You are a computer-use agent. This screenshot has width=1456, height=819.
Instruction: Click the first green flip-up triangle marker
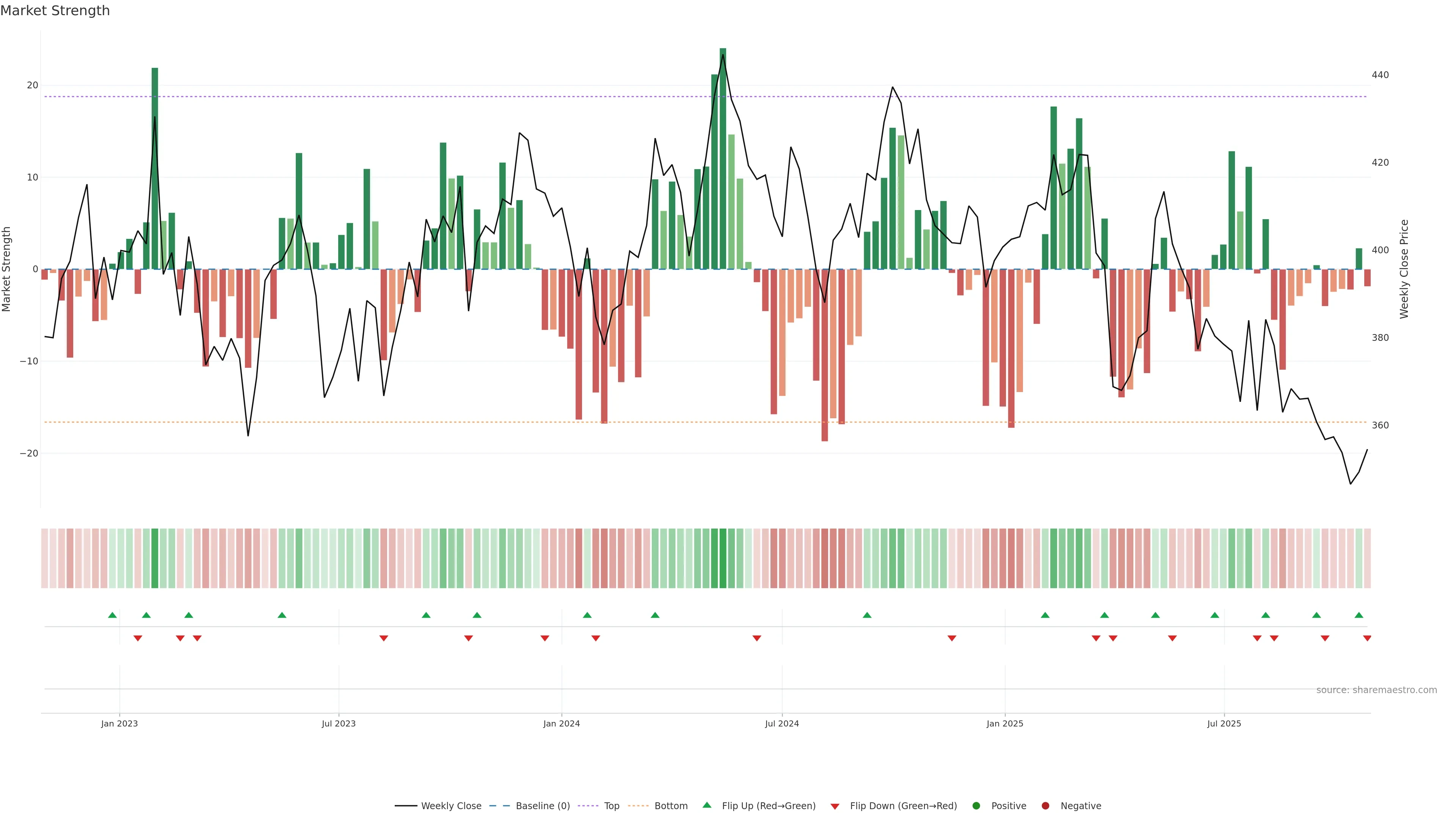tap(112, 615)
